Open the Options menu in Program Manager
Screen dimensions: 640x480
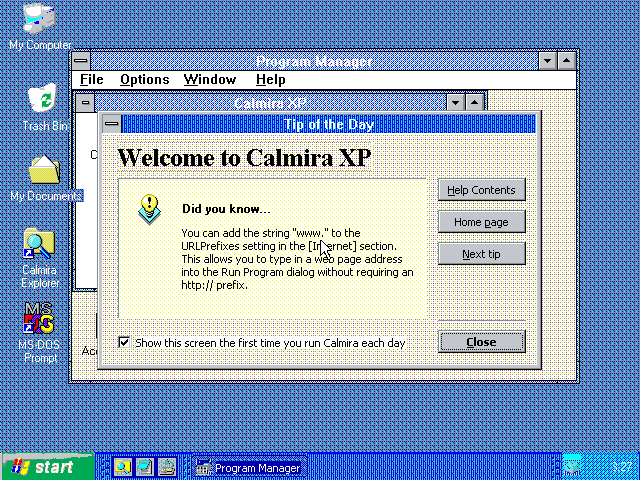coord(144,79)
